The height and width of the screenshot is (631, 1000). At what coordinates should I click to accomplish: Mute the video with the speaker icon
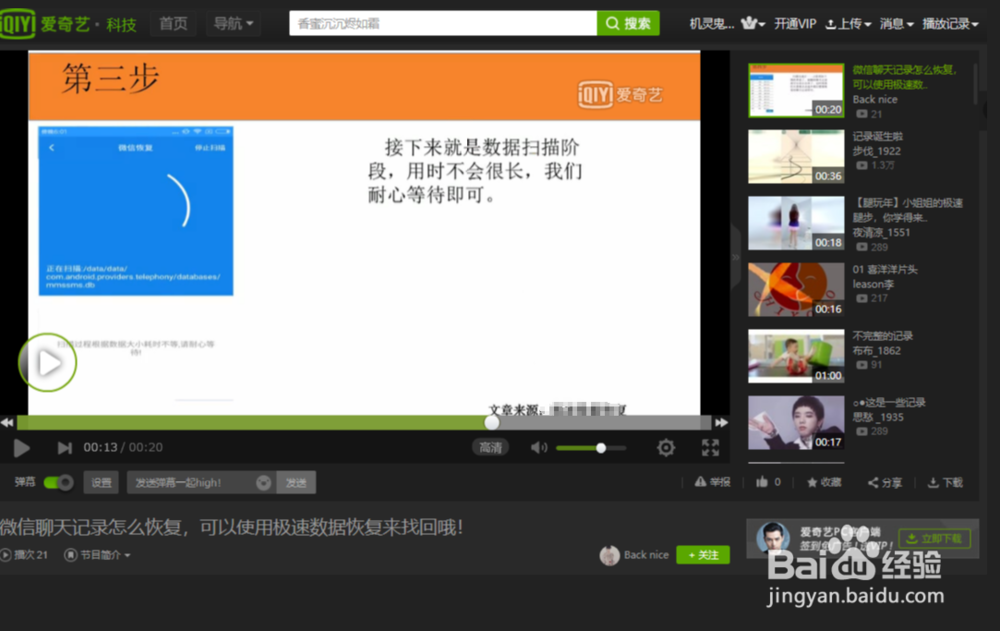[539, 447]
